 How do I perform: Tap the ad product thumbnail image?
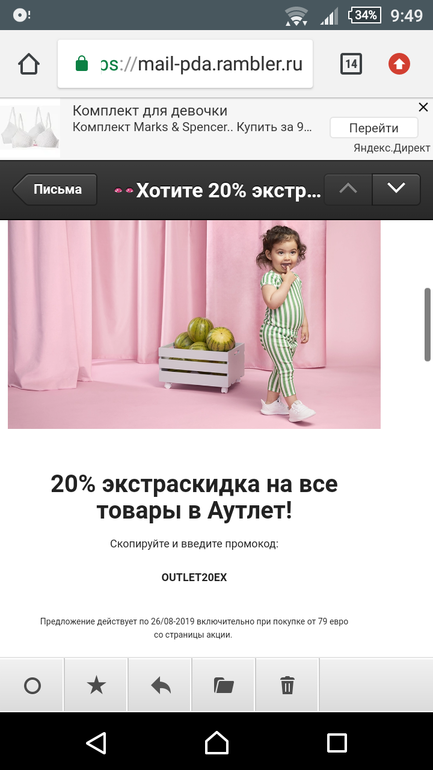[30, 129]
